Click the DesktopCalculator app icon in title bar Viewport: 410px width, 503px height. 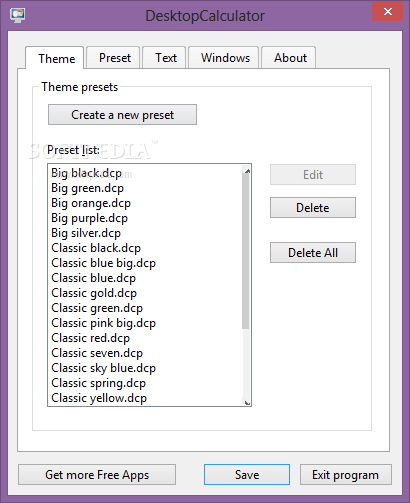(x=17, y=15)
